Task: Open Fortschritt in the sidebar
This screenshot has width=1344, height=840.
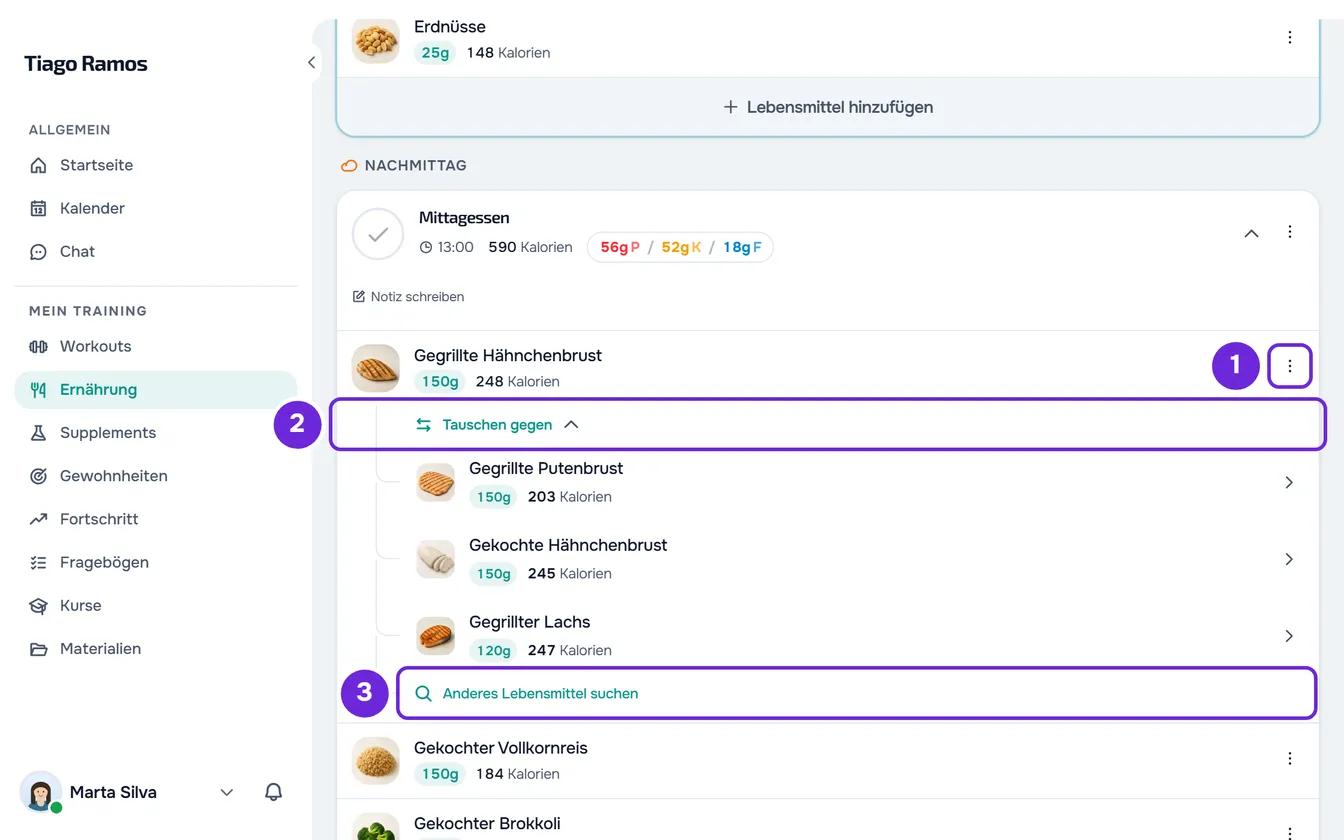Action: click(156, 519)
